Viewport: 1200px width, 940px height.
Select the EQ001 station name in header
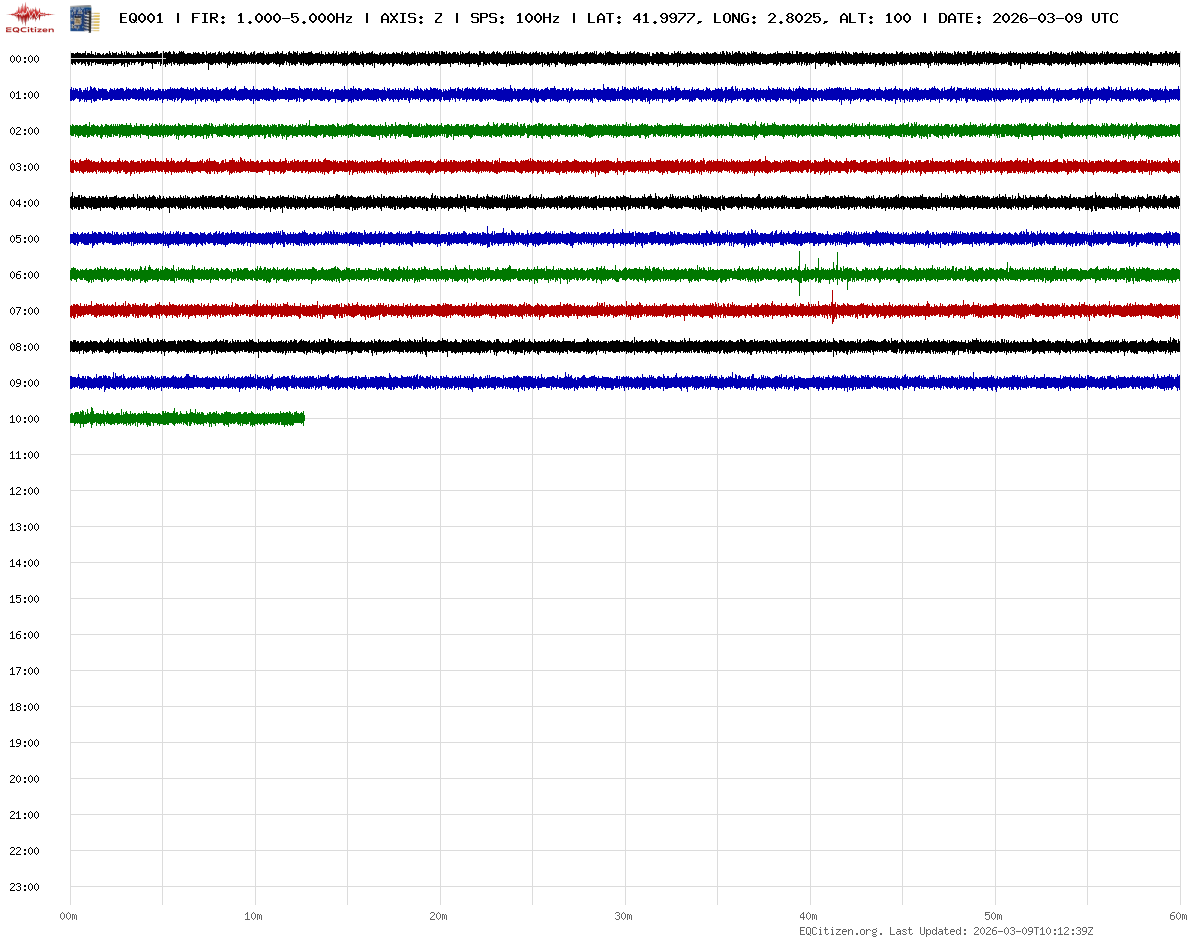tap(141, 18)
